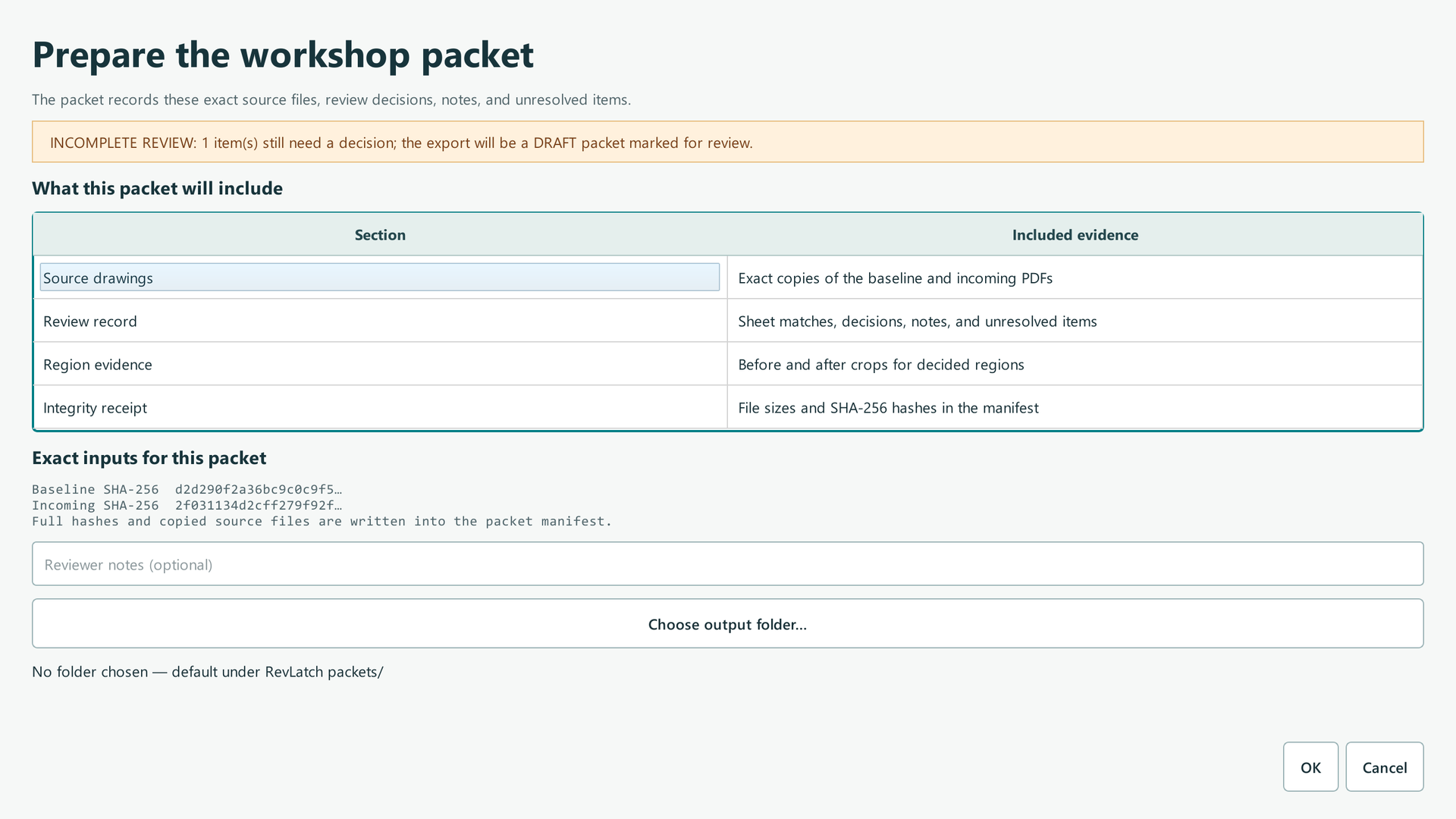This screenshot has width=1456, height=819.
Task: Click the 'Prepare the workshop packet' title
Action: coord(282,55)
